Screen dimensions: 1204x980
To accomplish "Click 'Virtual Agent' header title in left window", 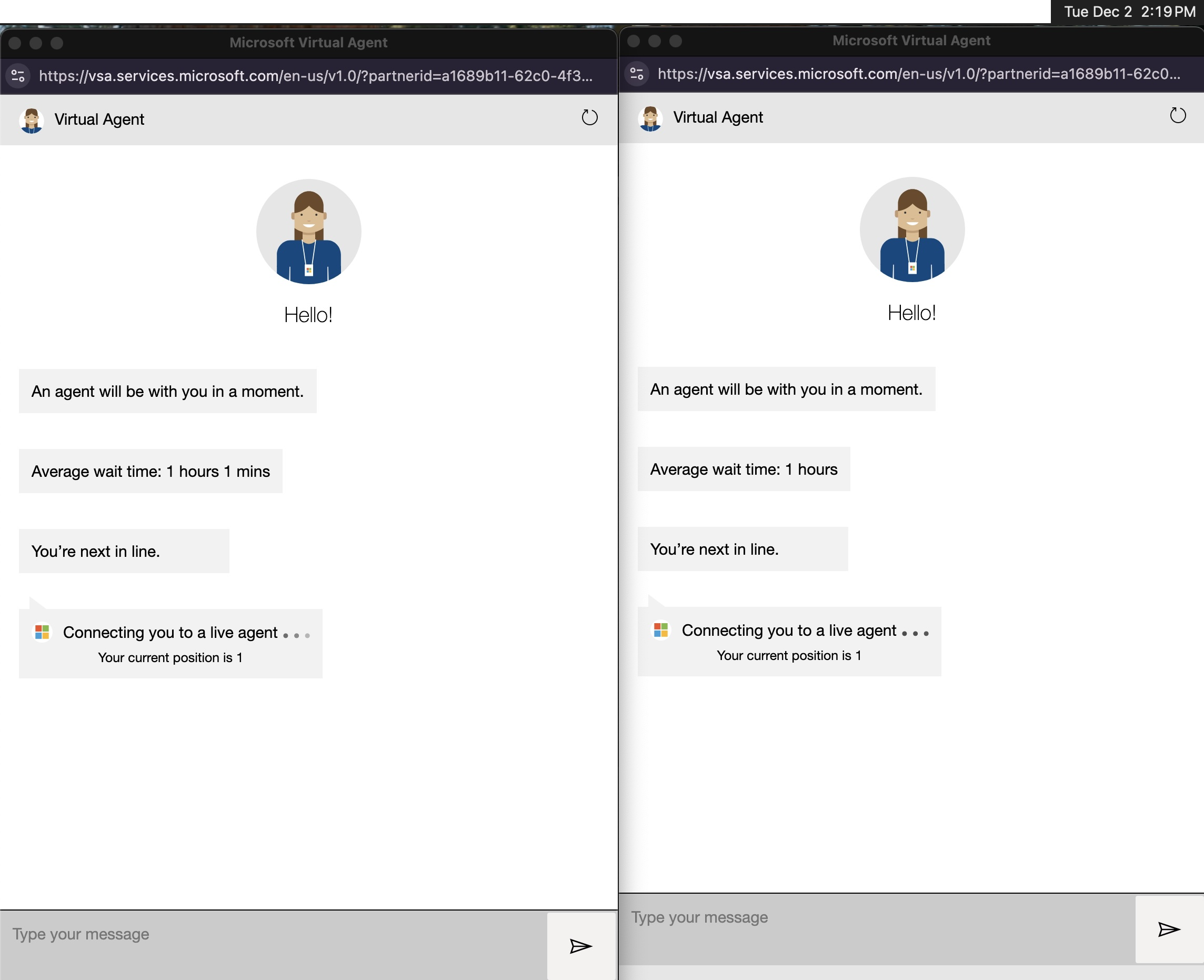I will click(x=99, y=119).
